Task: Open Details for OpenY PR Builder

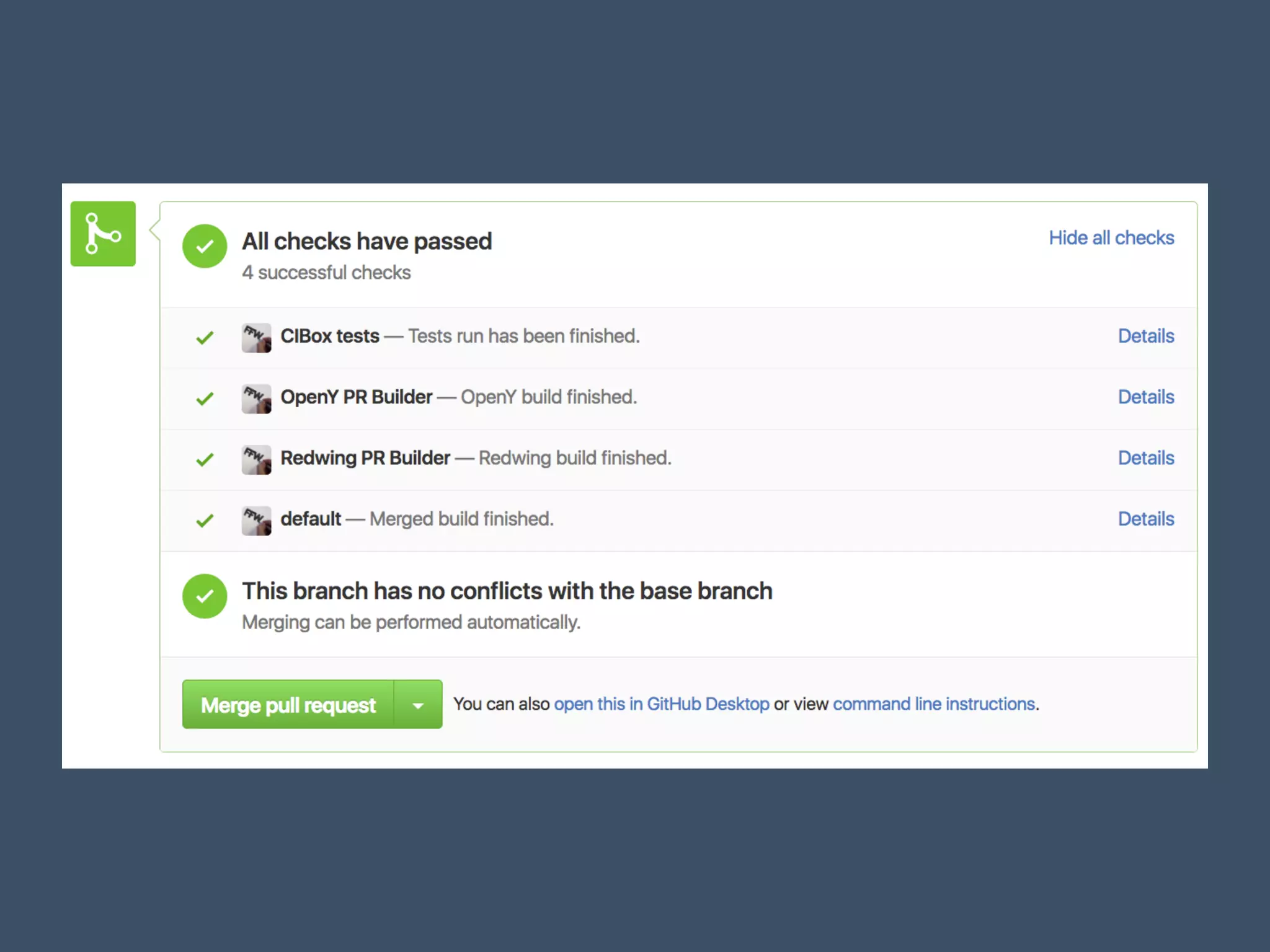Action: click(1146, 397)
